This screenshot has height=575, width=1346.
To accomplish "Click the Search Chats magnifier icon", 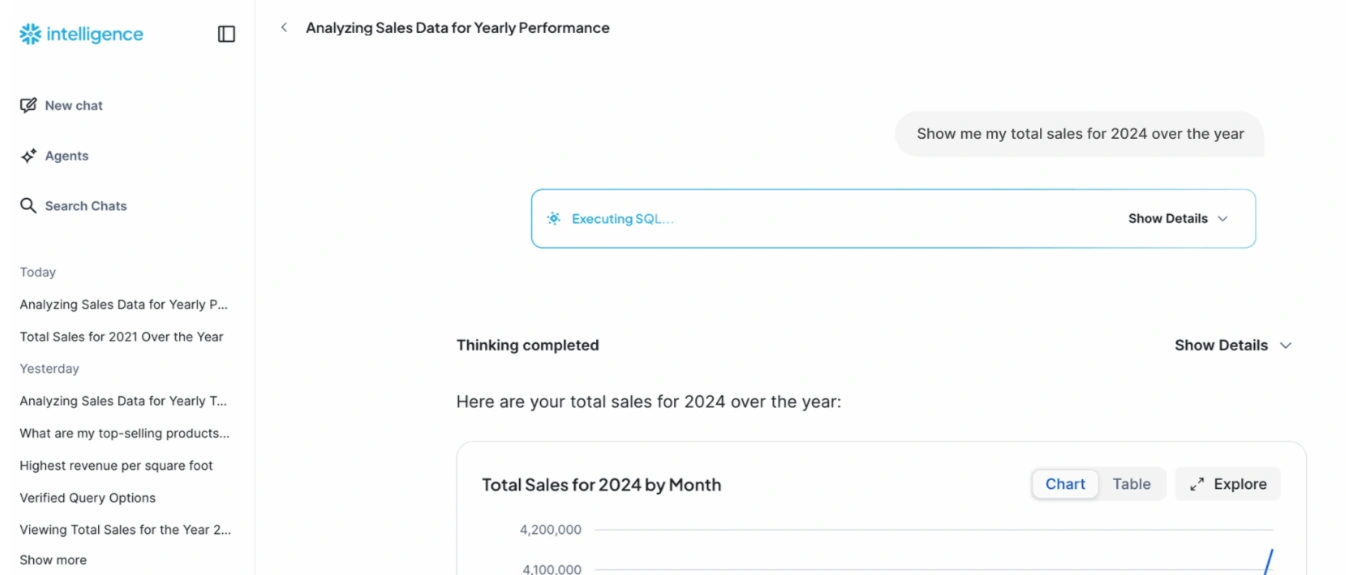I will tap(28, 206).
